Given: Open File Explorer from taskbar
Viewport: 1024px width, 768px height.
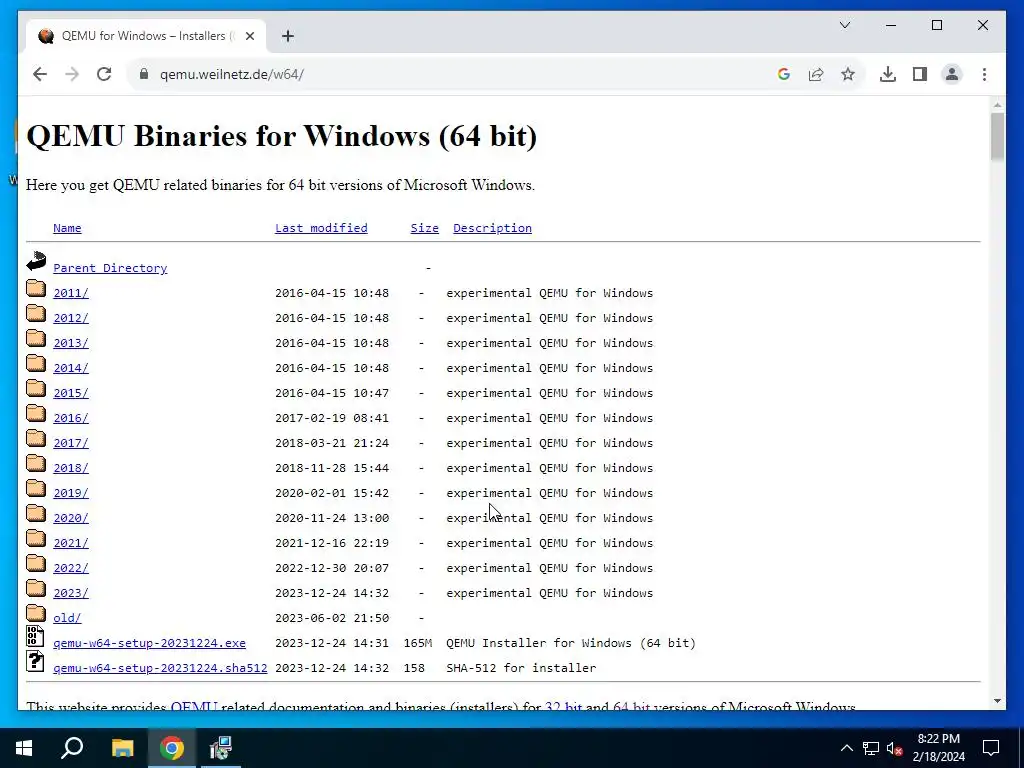Looking at the screenshot, I should tap(122, 748).
